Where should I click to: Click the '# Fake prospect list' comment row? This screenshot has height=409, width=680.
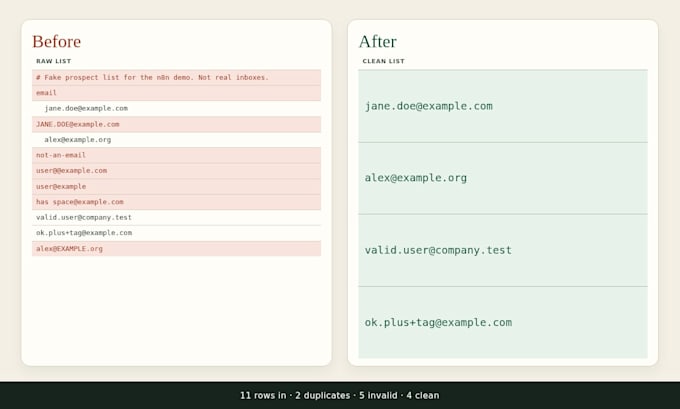(177, 77)
